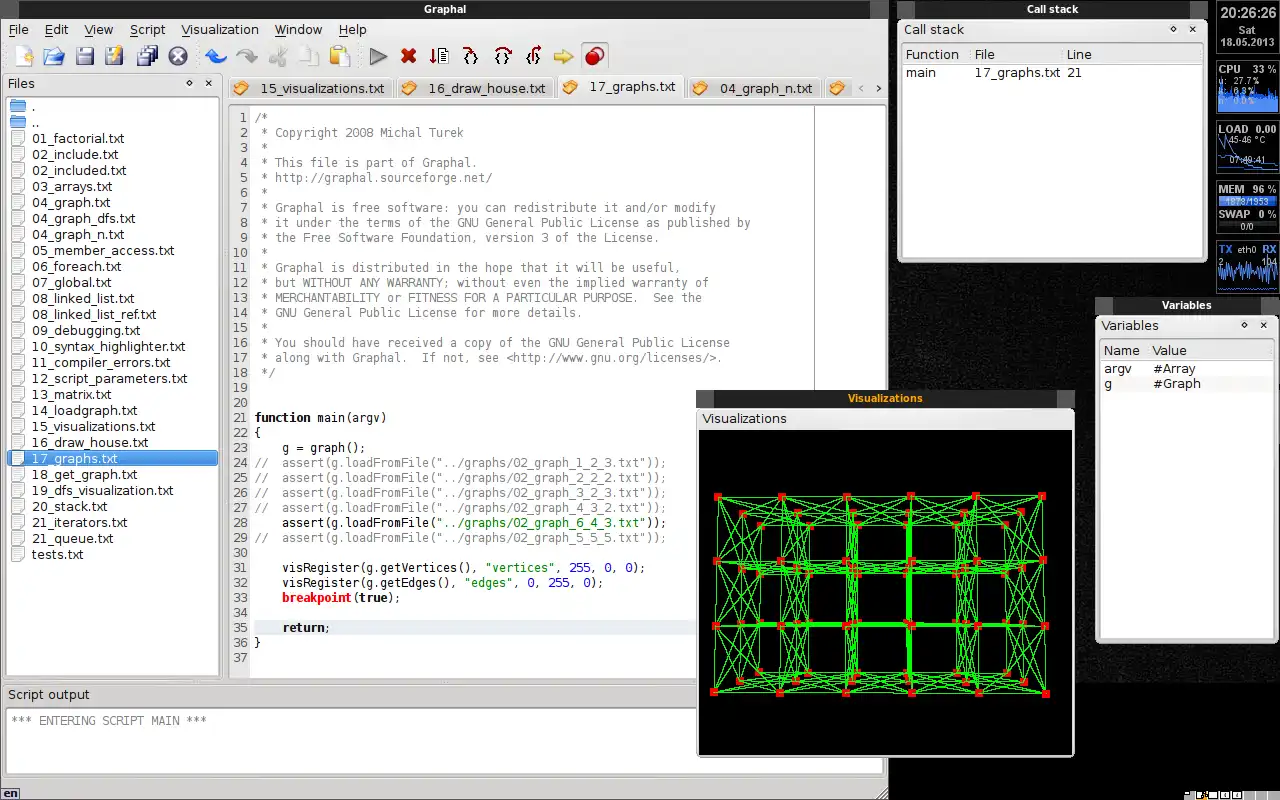
Task: Click the Paste clipboard icon
Action: [x=339, y=57]
